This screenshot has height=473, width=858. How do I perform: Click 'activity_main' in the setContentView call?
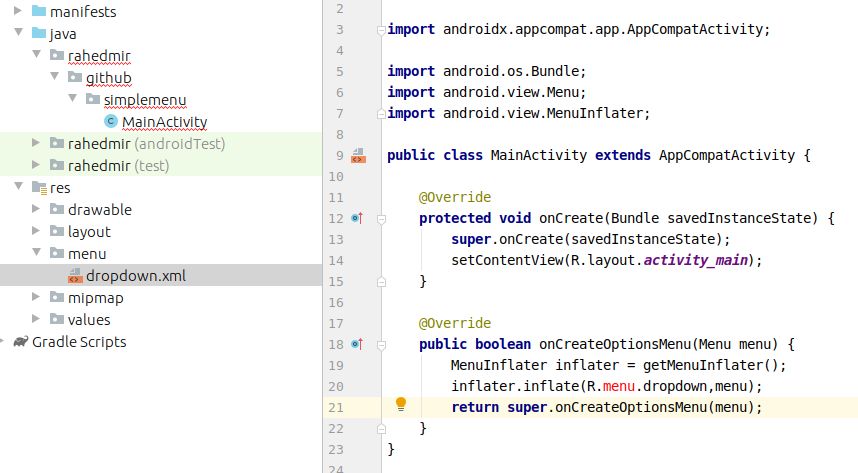[x=695, y=260]
